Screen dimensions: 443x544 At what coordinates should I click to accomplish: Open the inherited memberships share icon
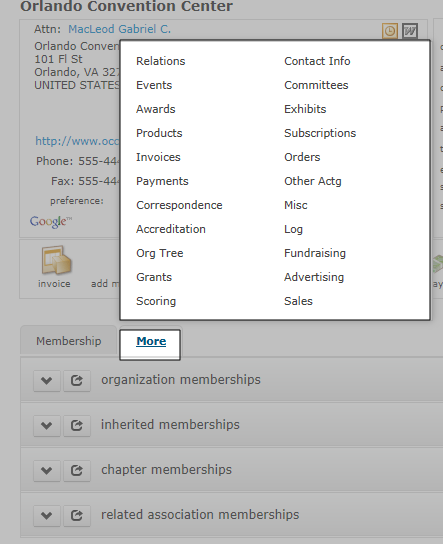click(77, 425)
